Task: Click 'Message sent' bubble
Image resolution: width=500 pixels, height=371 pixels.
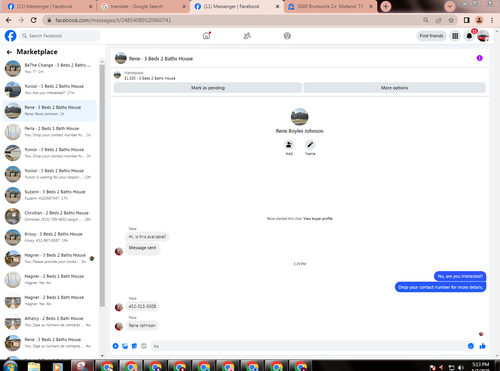Action: tap(143, 248)
